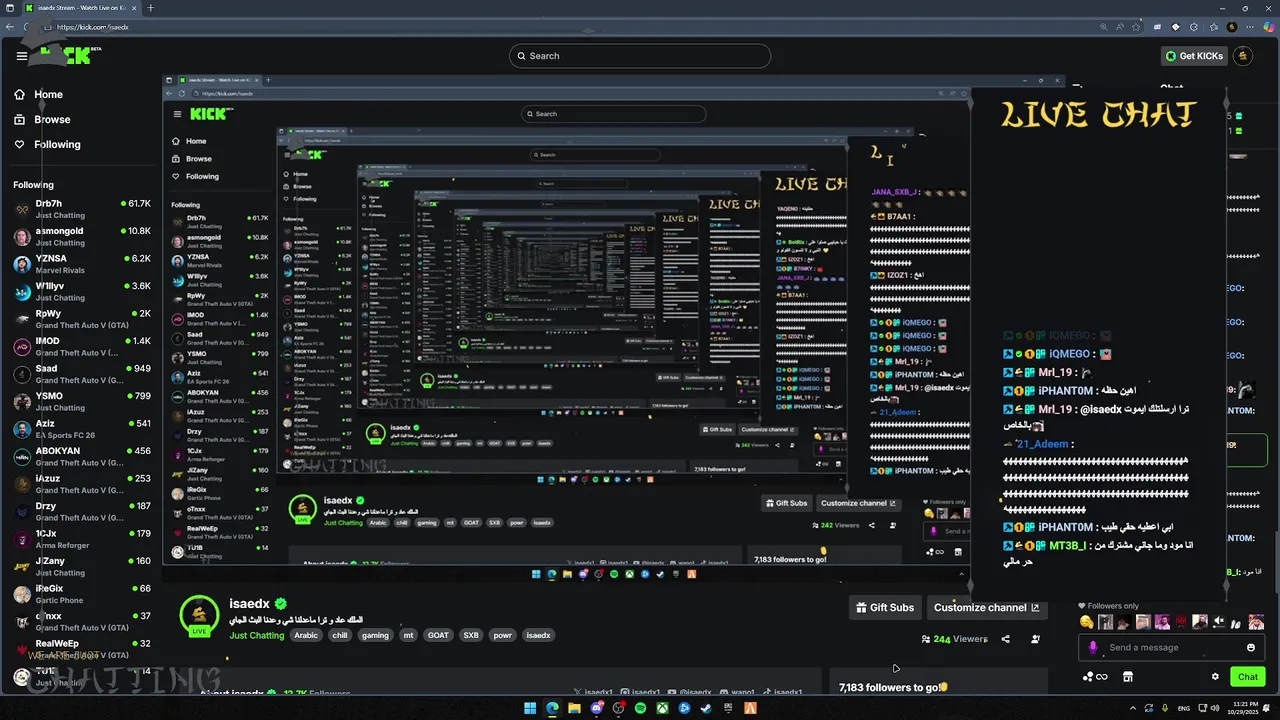This screenshot has width=1280, height=720.
Task: Open Steam from the taskbar
Action: tap(706, 708)
